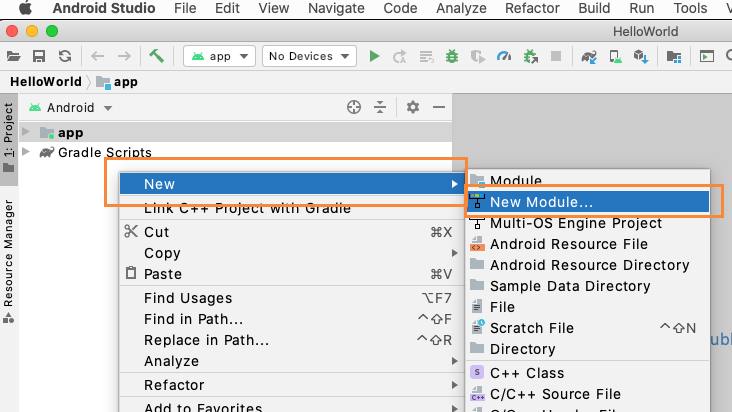732x412 pixels.
Task: Open the Project Structure icon
Action: (674, 57)
